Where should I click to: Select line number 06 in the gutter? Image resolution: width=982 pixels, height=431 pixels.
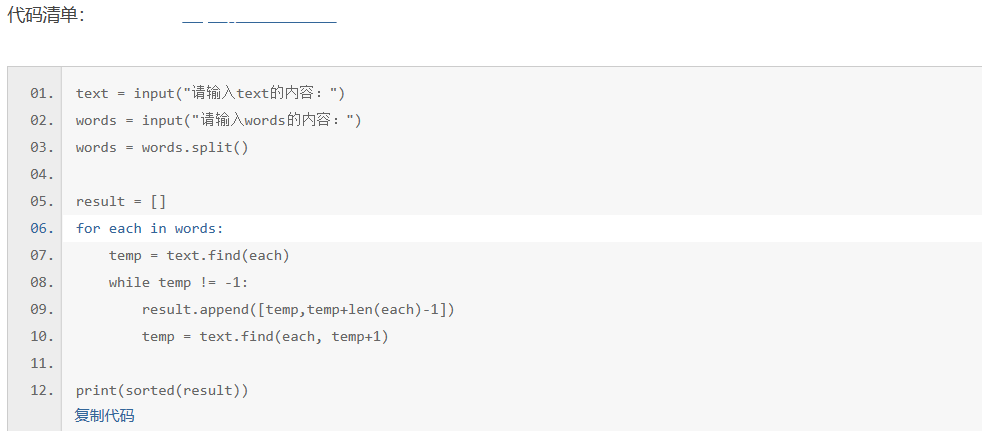point(41,229)
